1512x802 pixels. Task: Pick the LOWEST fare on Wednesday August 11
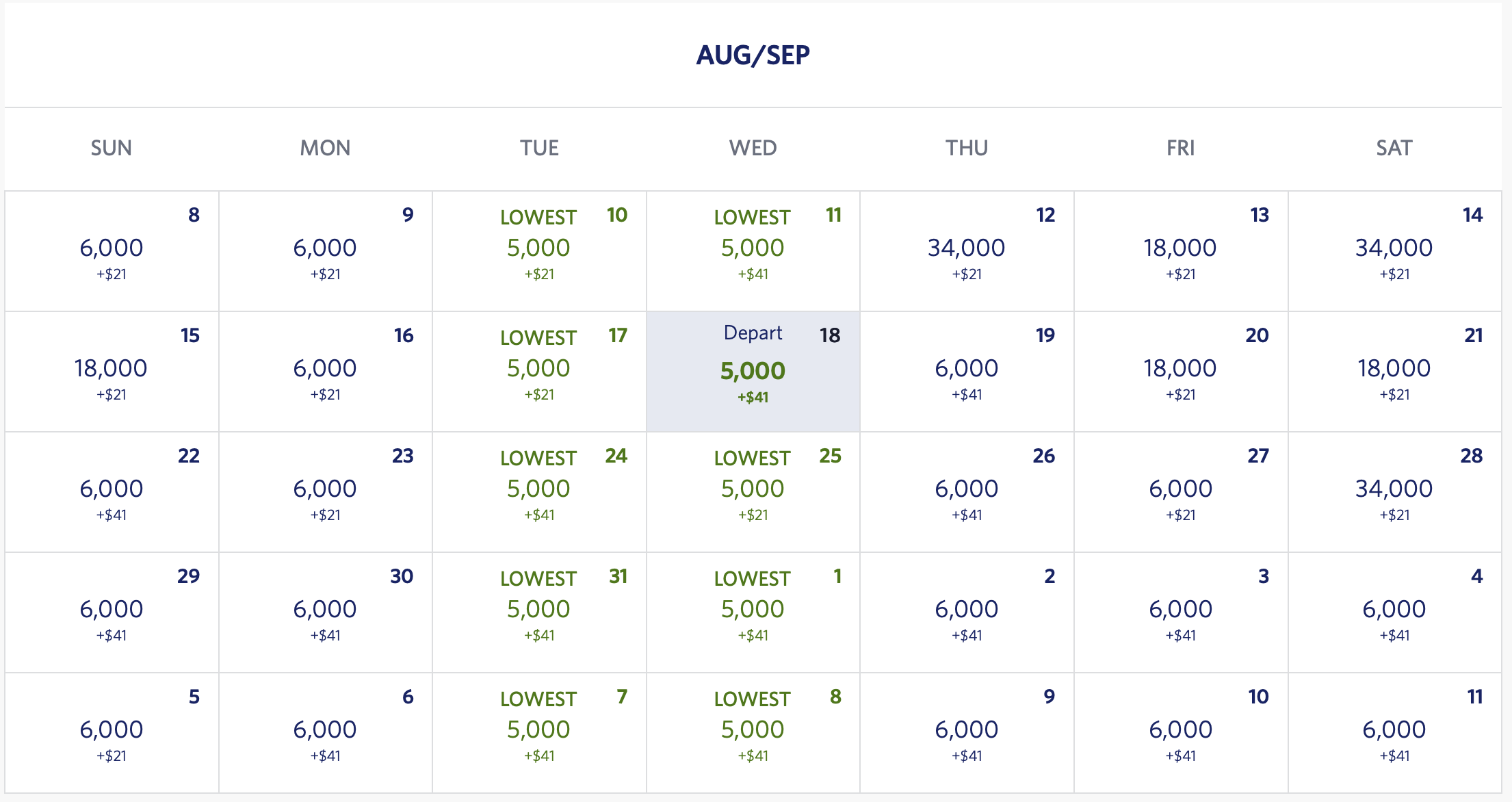tap(753, 250)
